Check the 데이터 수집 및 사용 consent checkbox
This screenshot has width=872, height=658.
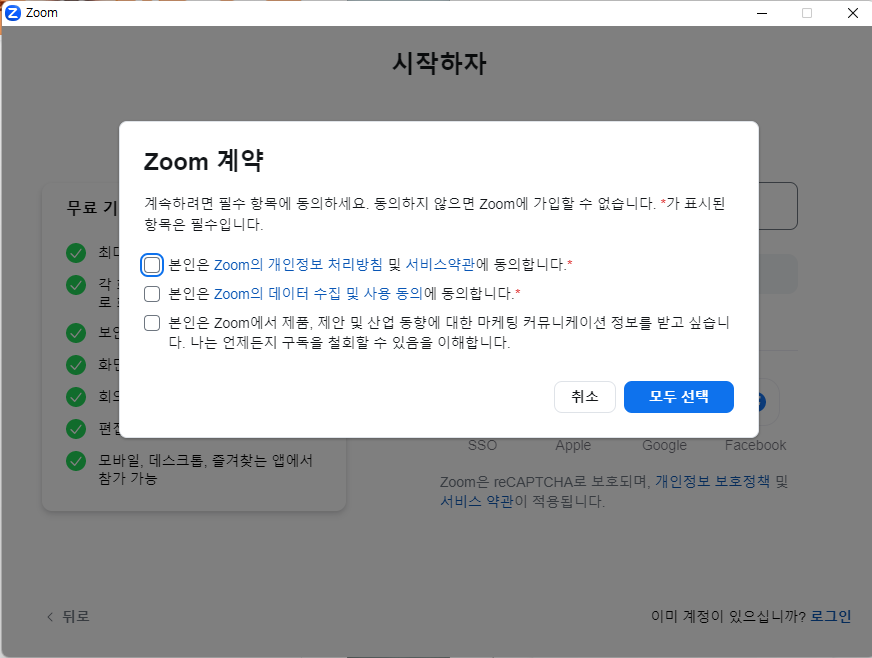(x=151, y=293)
